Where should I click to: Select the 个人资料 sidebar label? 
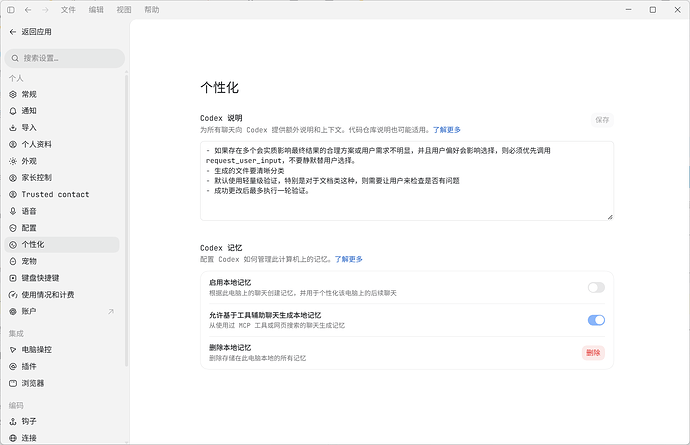[37, 144]
